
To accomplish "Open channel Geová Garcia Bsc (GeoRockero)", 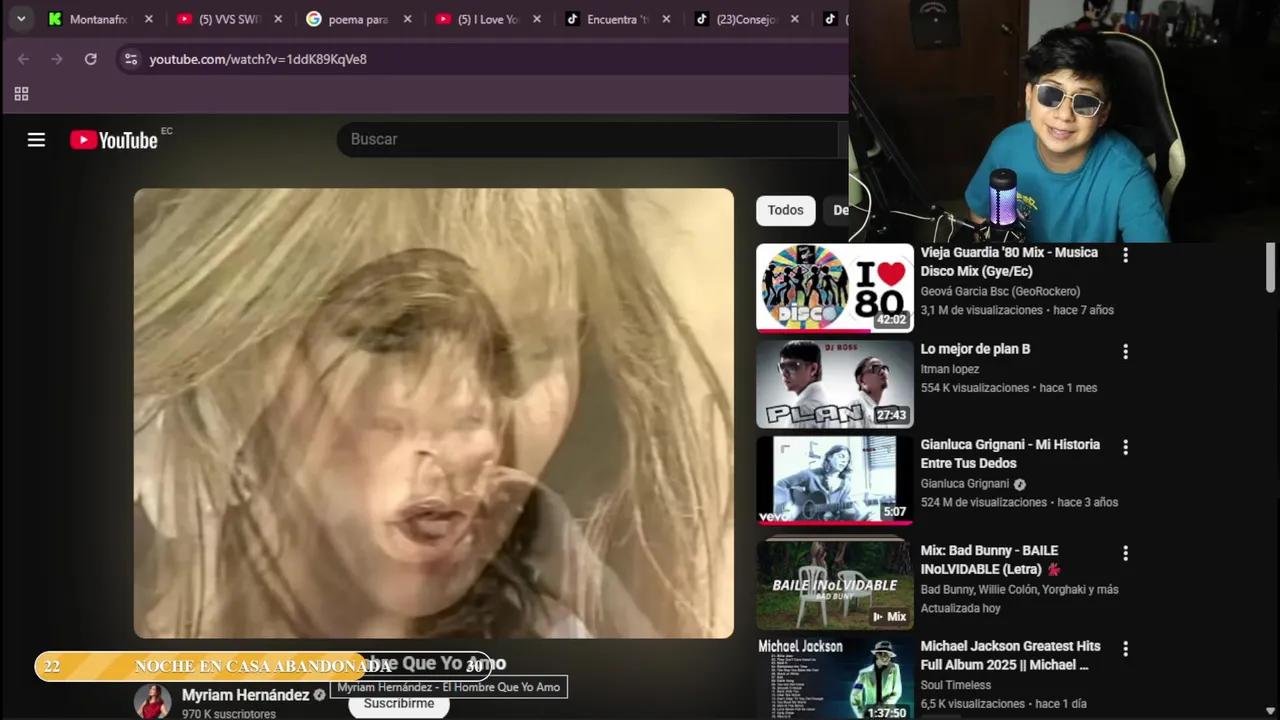I will coord(1000,291).
